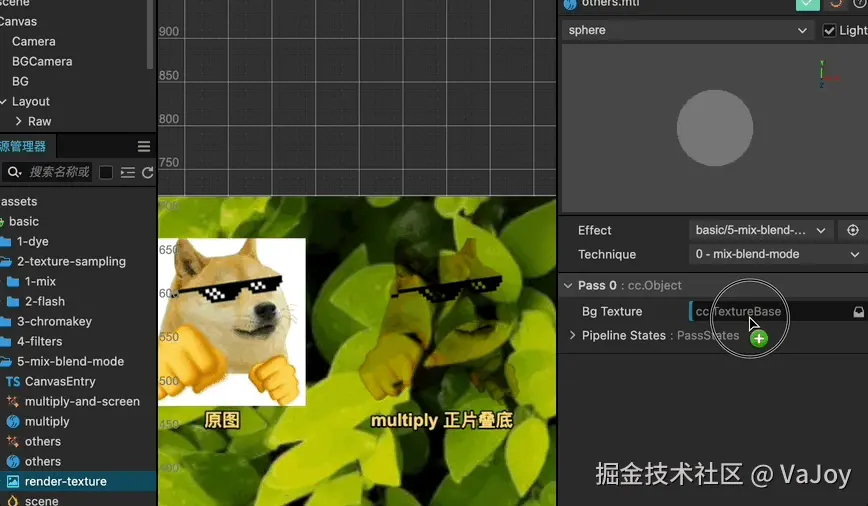This screenshot has height=506, width=868.
Task: Collapse the Layout node in hierarchy
Action: (3, 101)
